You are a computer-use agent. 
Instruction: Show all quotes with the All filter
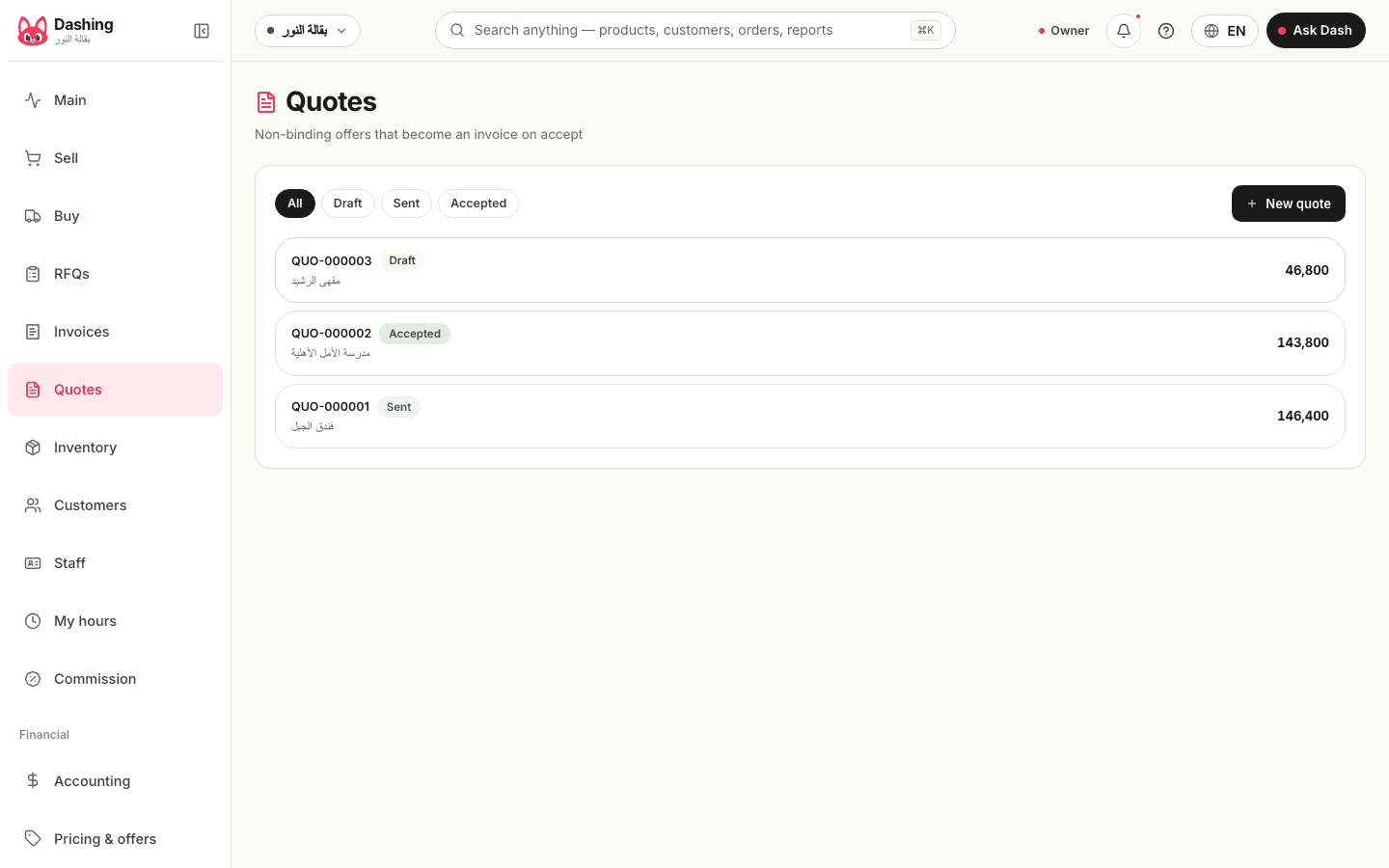click(x=295, y=203)
